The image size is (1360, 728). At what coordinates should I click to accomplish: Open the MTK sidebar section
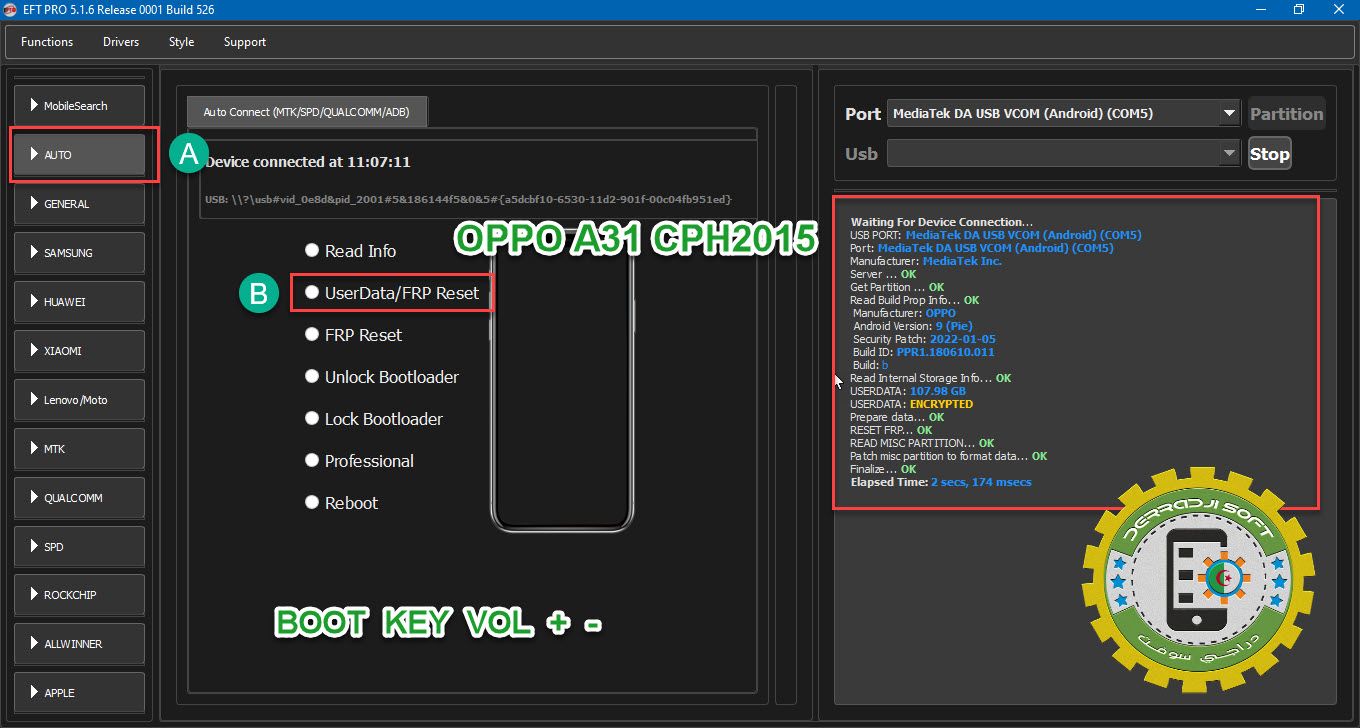80,448
